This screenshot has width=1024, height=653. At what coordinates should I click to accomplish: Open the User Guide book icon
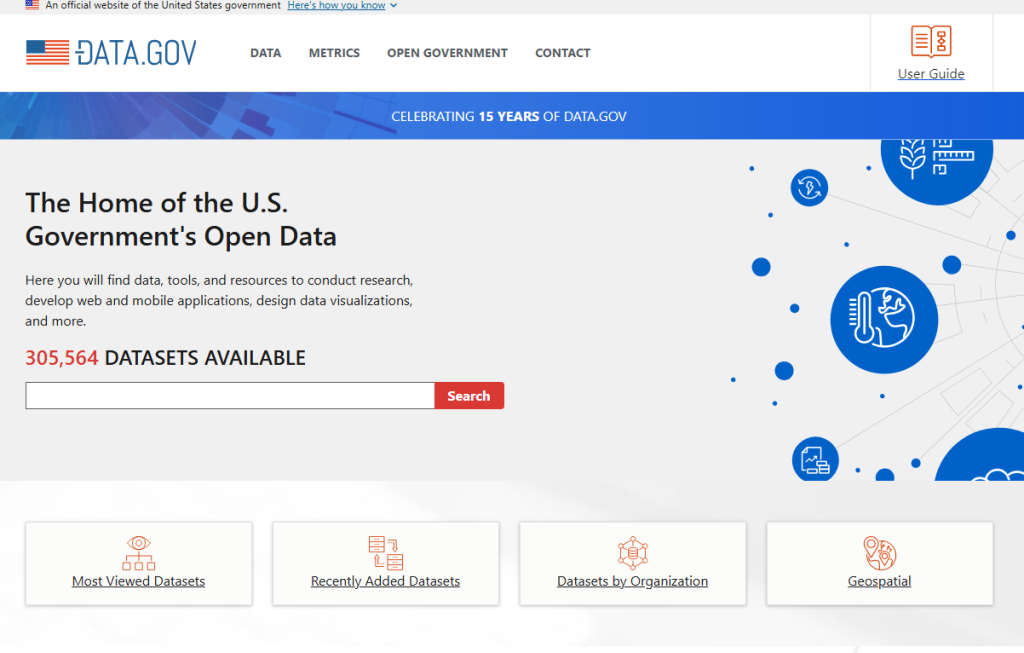click(x=931, y=42)
